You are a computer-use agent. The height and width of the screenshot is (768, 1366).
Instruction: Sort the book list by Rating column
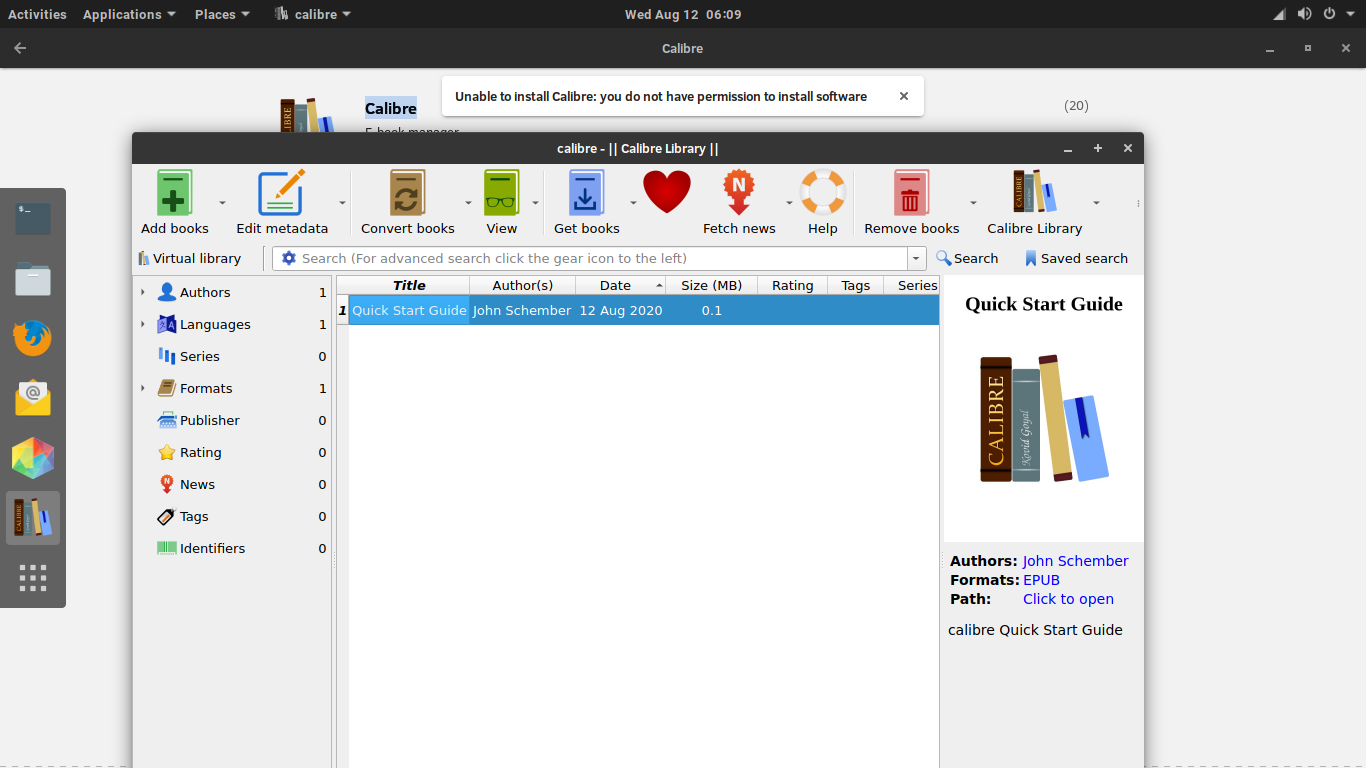(792, 285)
